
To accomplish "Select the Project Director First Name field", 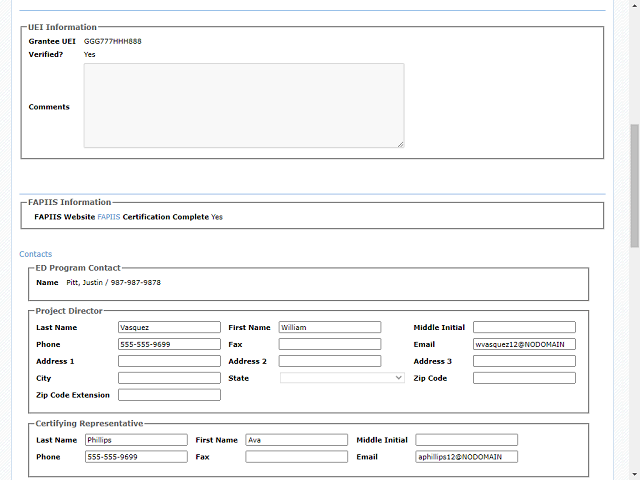I will click(x=330, y=327).
